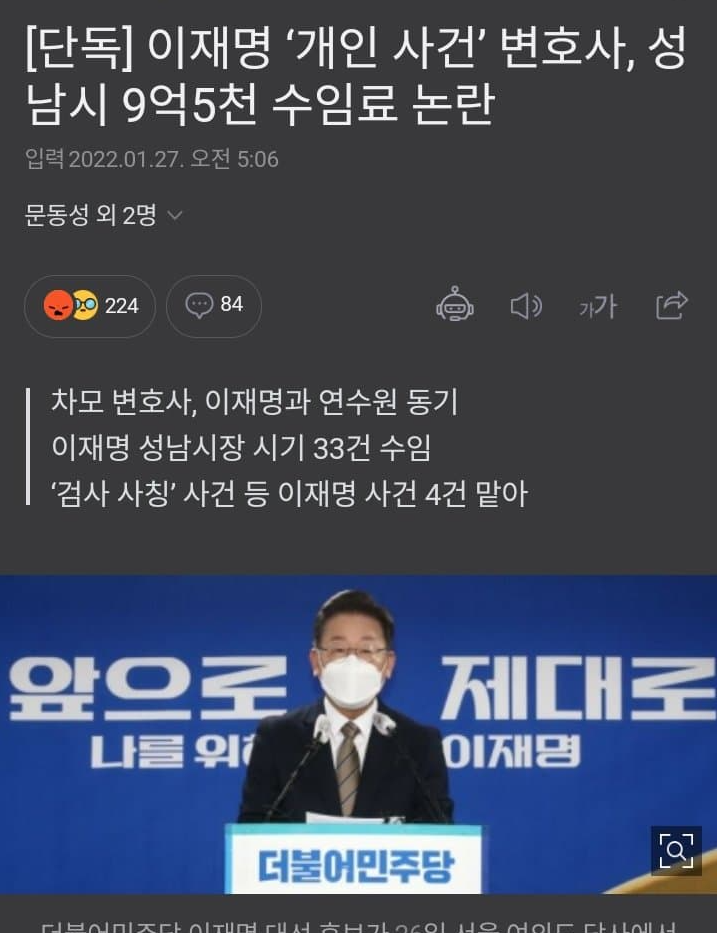
Task: Open comments via speech bubble icon
Action: pos(199,305)
